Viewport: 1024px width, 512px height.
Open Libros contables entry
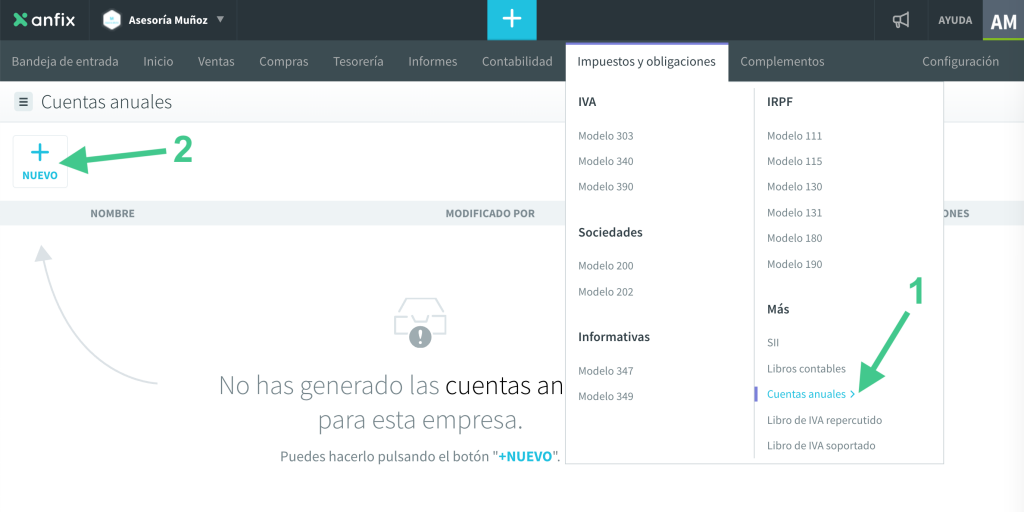[x=806, y=369]
